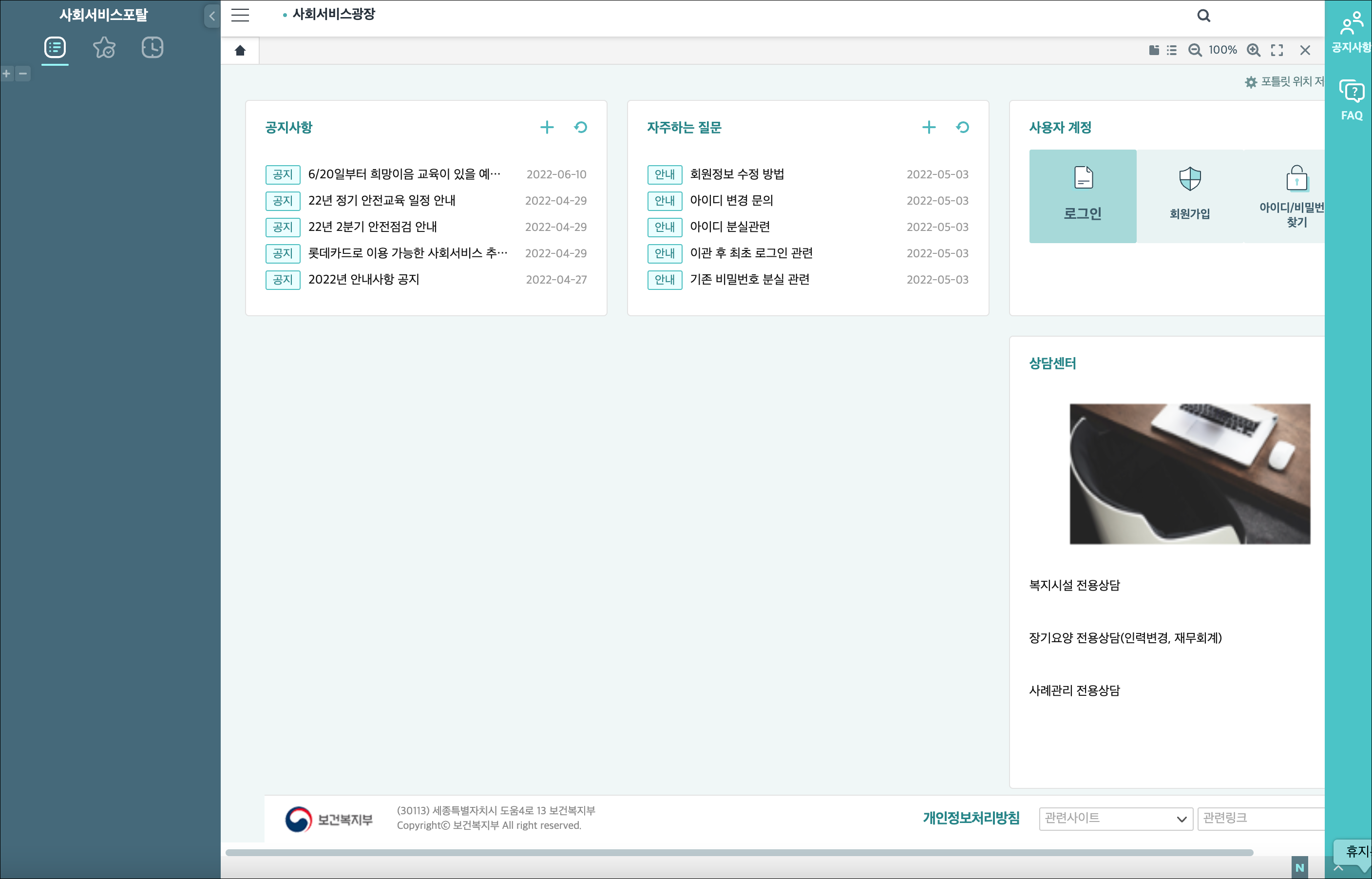Open the hamburger menu icon
Image resolution: width=1372 pixels, height=879 pixels.
click(x=240, y=16)
